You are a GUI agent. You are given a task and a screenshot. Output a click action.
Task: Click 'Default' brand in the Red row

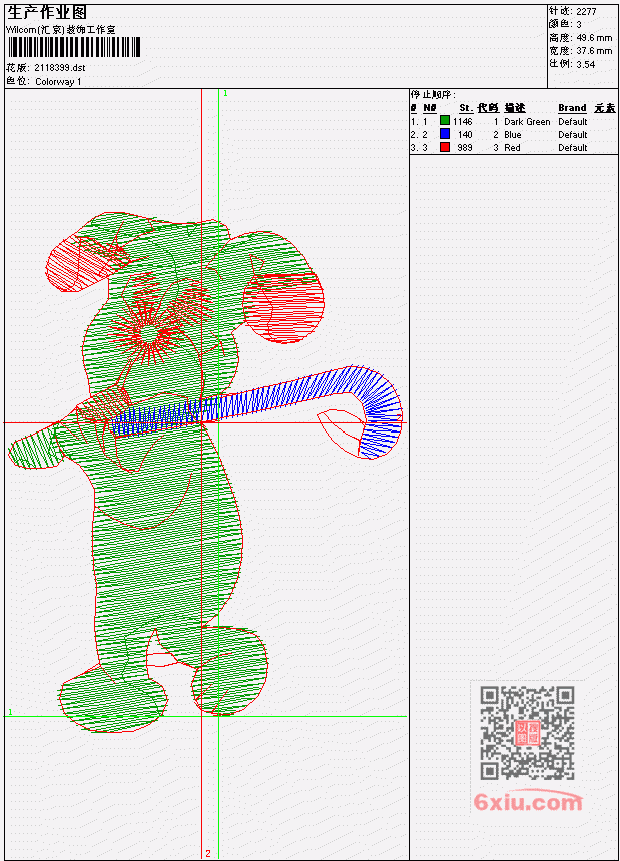573,148
